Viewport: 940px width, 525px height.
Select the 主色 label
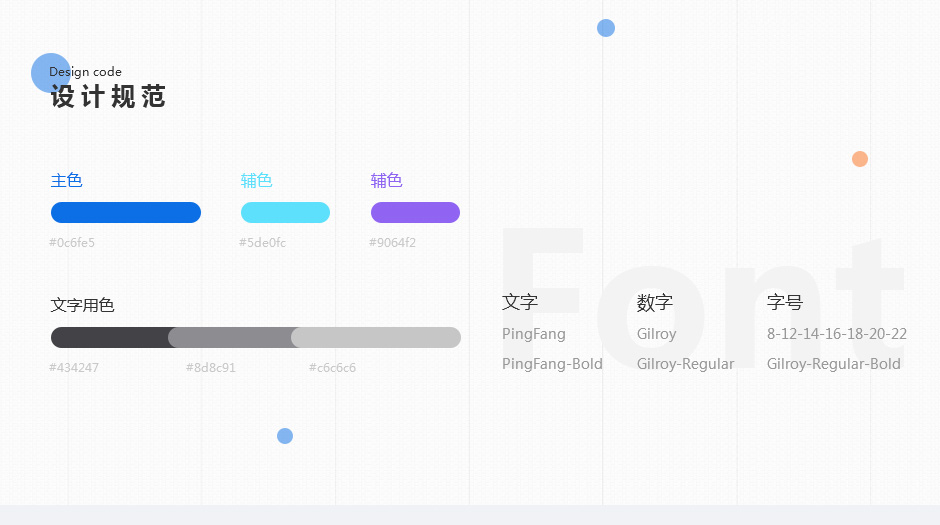pos(67,180)
